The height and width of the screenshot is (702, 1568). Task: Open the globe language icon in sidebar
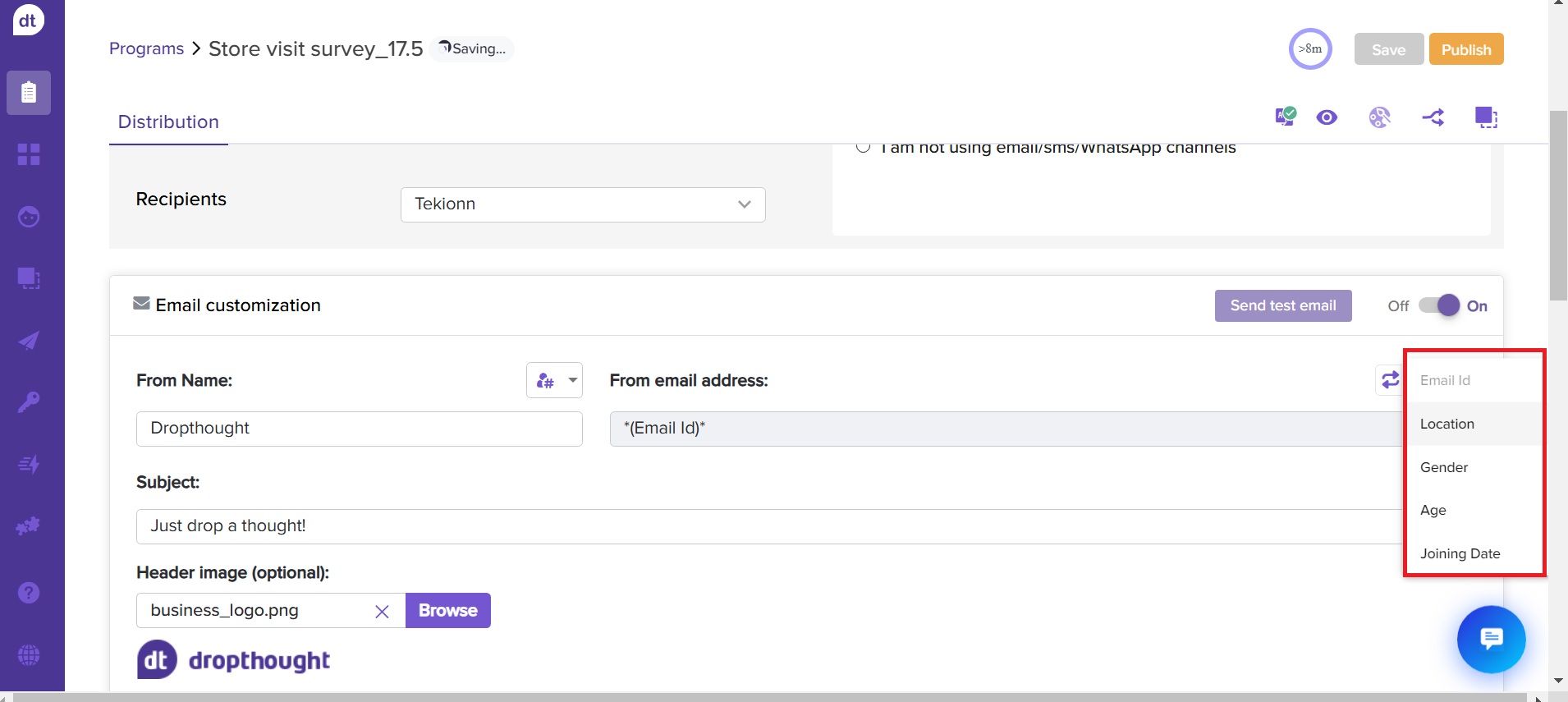(x=29, y=655)
